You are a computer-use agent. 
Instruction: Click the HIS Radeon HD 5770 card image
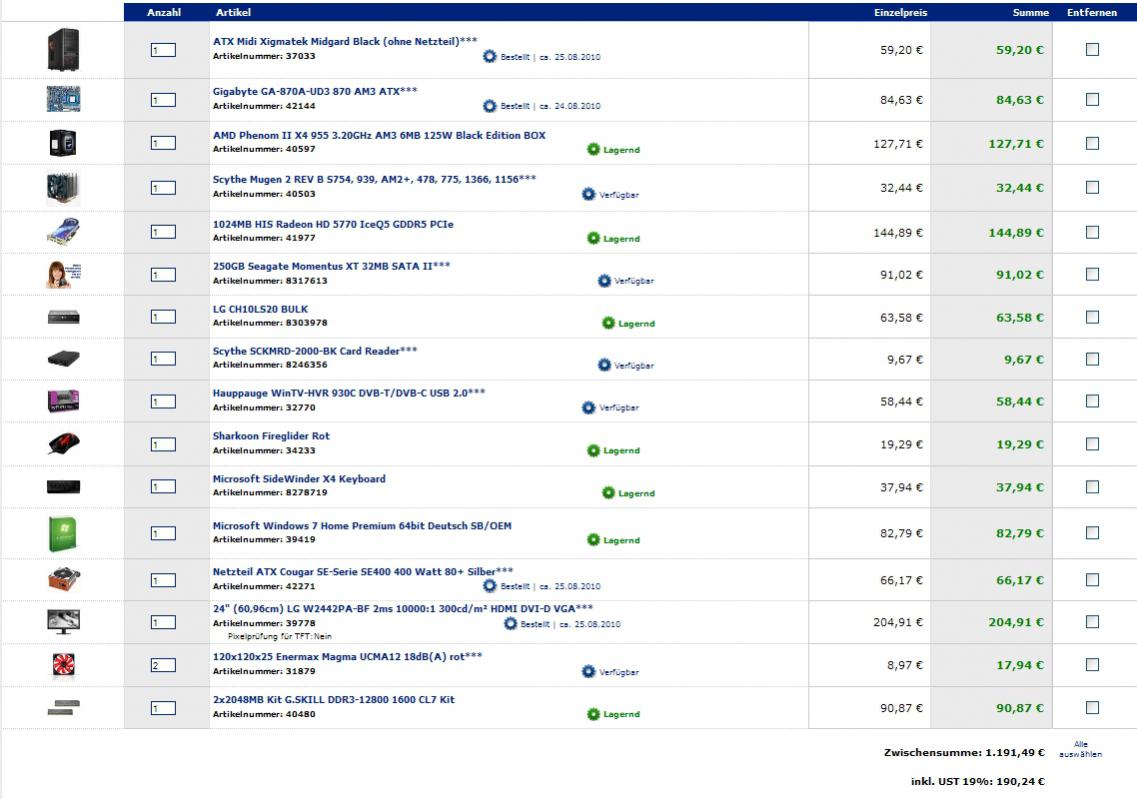63,232
